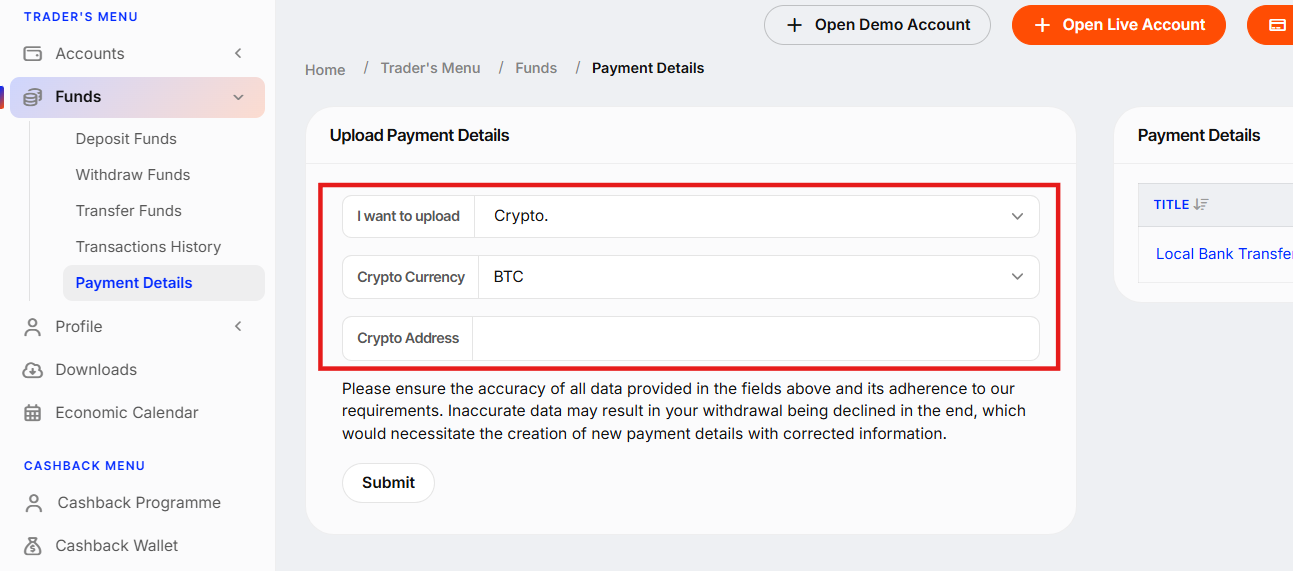Click the Economic Calendar icon
The image size is (1293, 571).
[x=33, y=413]
